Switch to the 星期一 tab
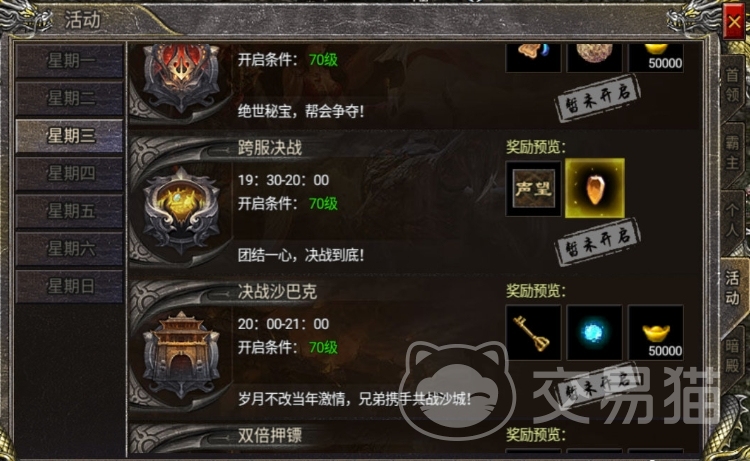This screenshot has width=750, height=461. (70, 61)
